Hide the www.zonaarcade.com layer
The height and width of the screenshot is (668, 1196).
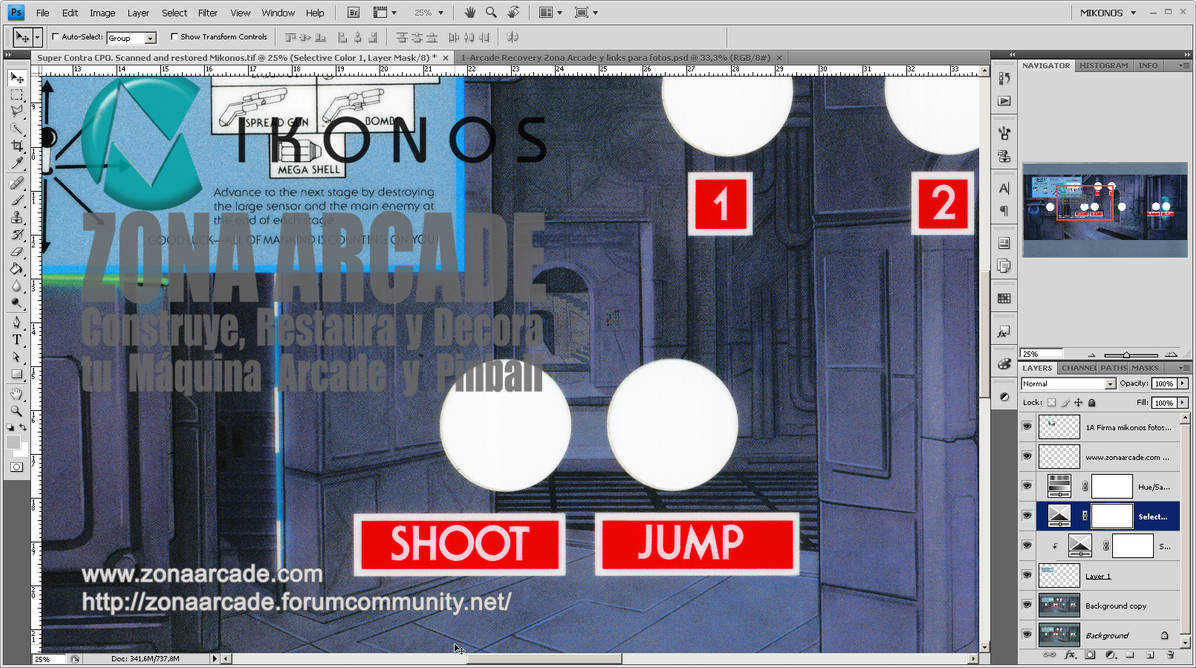(1027, 457)
